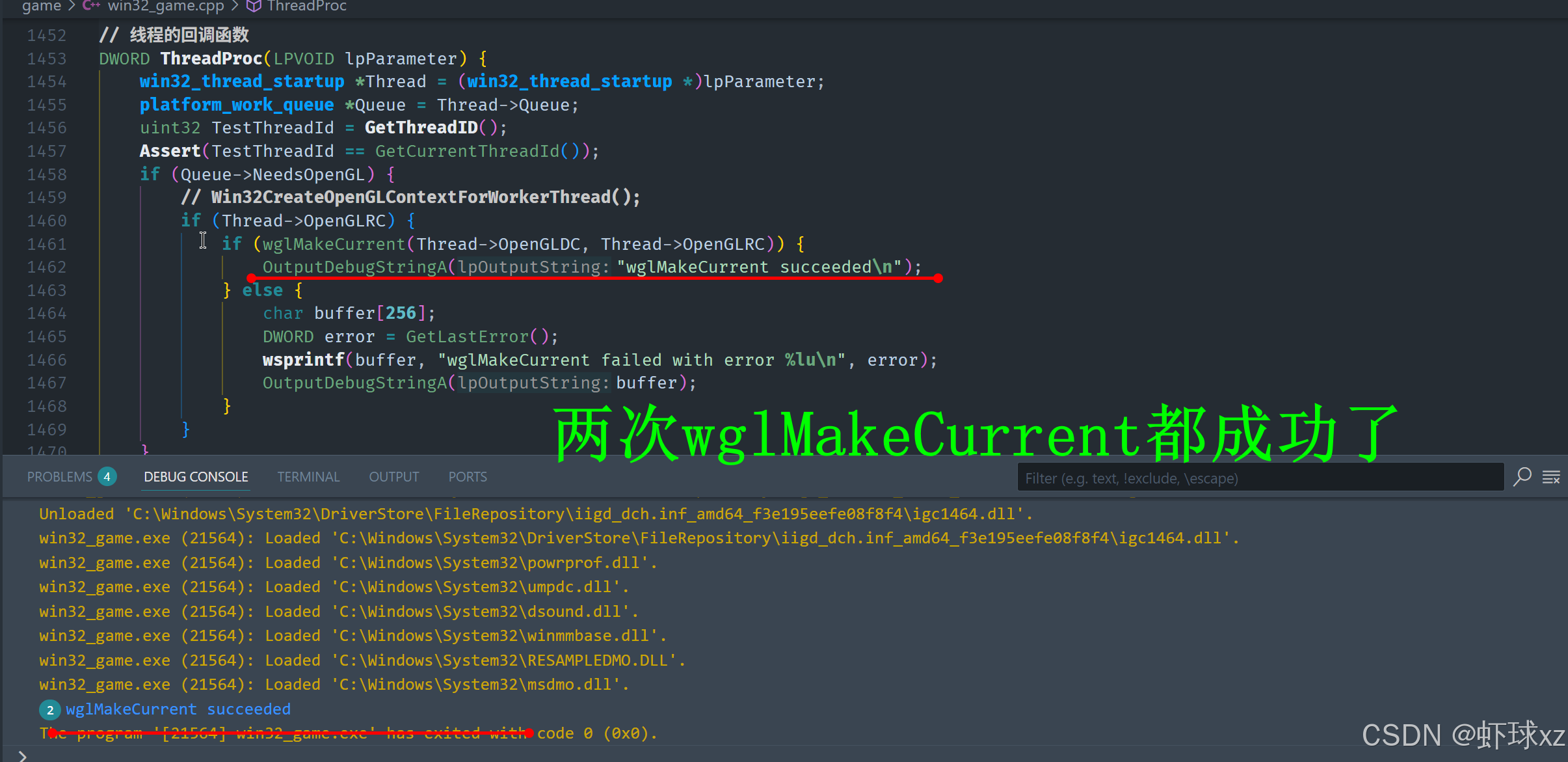
Task: Open the OUTPUT panel tab
Action: 393,477
